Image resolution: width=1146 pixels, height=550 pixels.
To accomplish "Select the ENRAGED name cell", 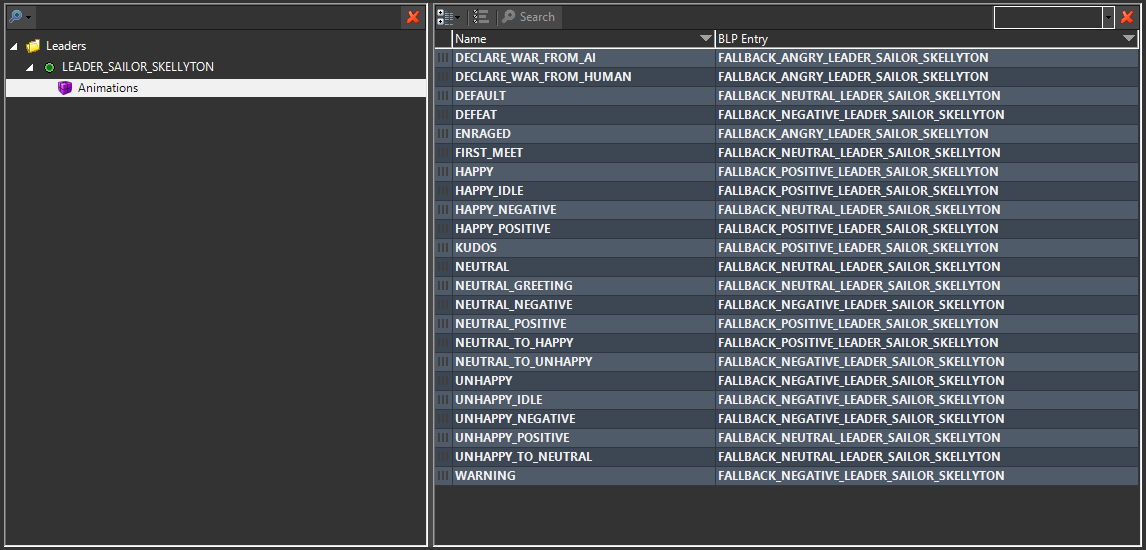I will (584, 134).
